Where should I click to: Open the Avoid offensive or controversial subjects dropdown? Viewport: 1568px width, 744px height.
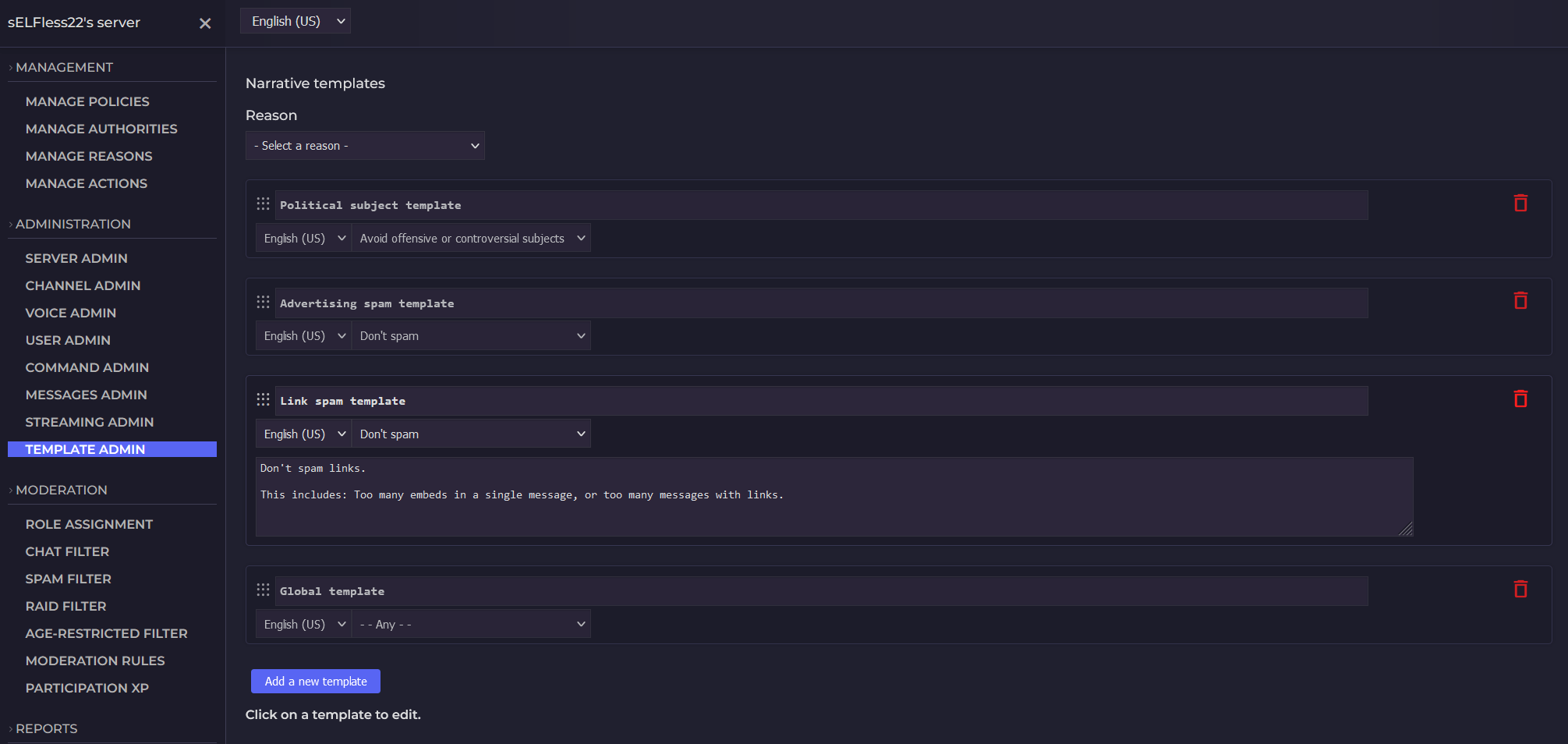(x=471, y=238)
